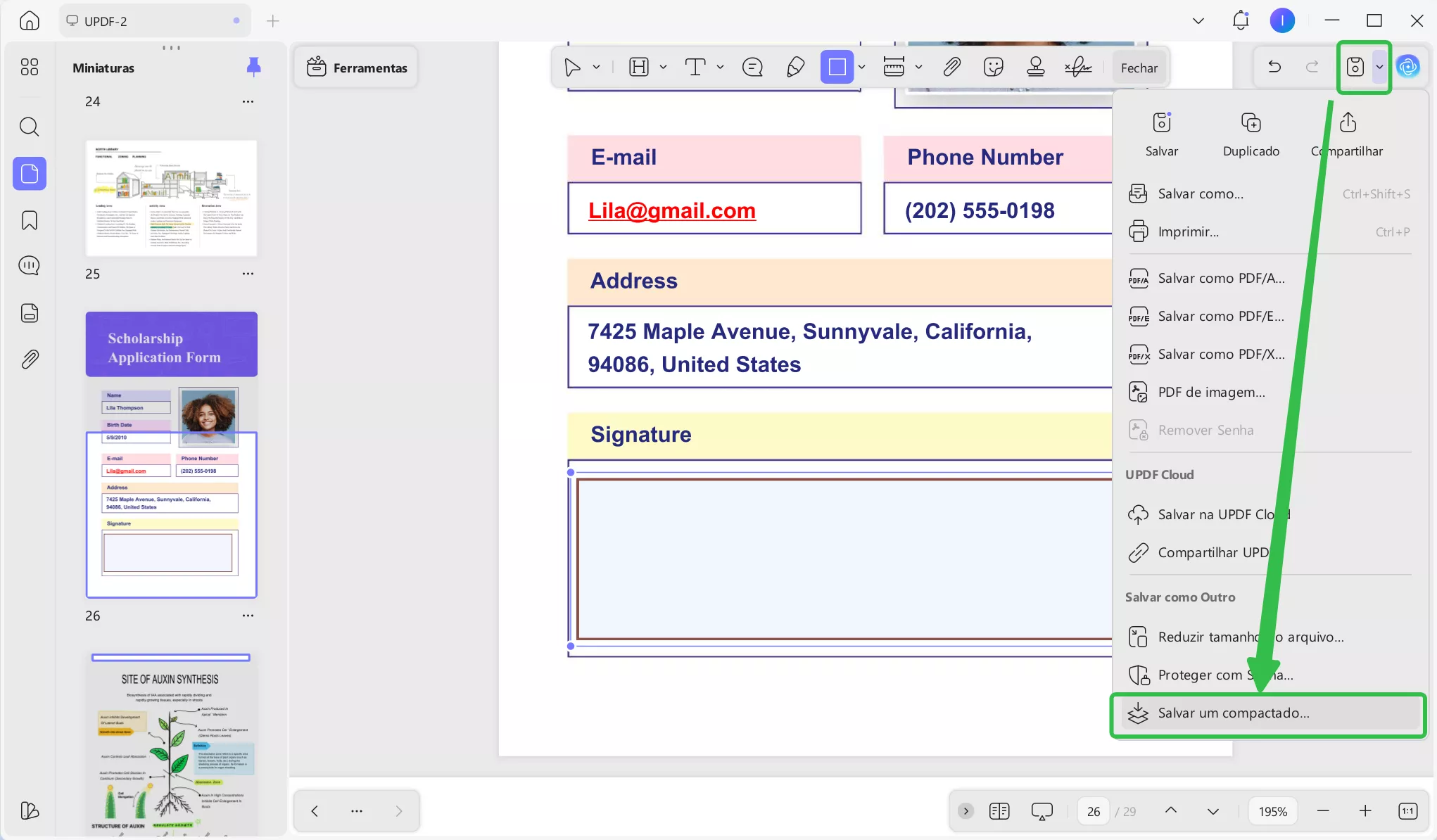Click the zoom in plus control

point(1365,811)
